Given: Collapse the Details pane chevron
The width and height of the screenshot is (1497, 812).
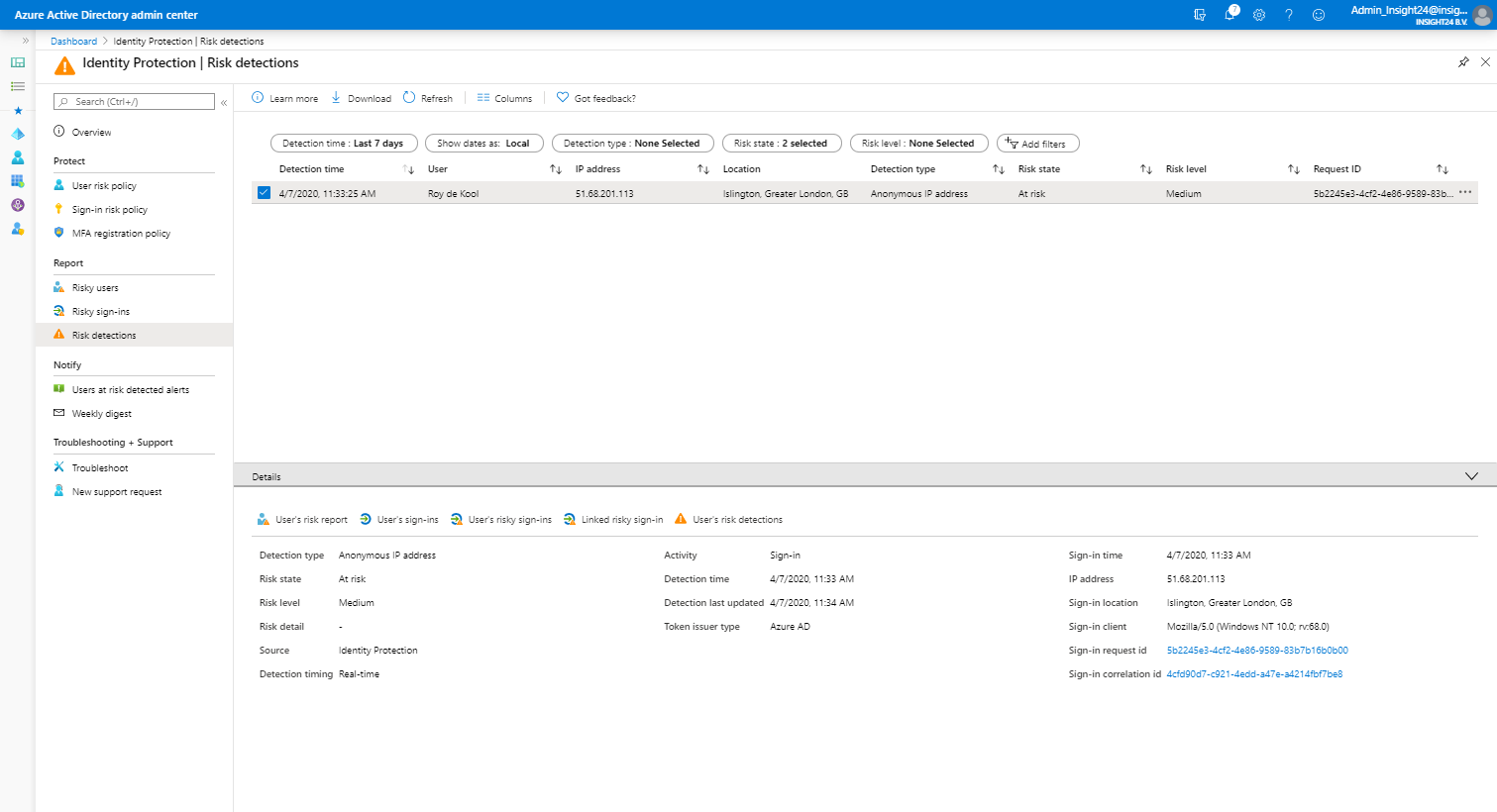Looking at the screenshot, I should point(1471,476).
